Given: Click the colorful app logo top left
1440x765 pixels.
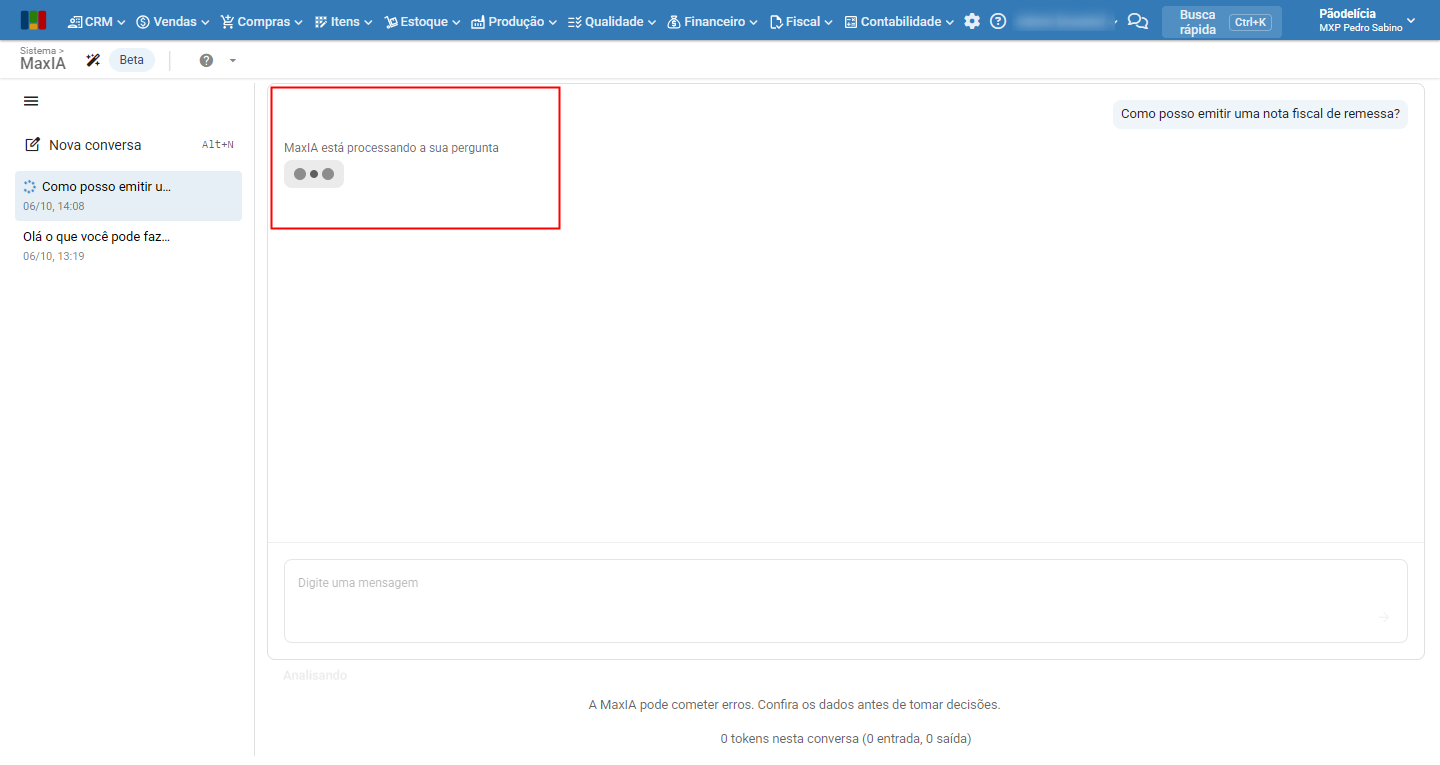Looking at the screenshot, I should (x=33, y=21).
